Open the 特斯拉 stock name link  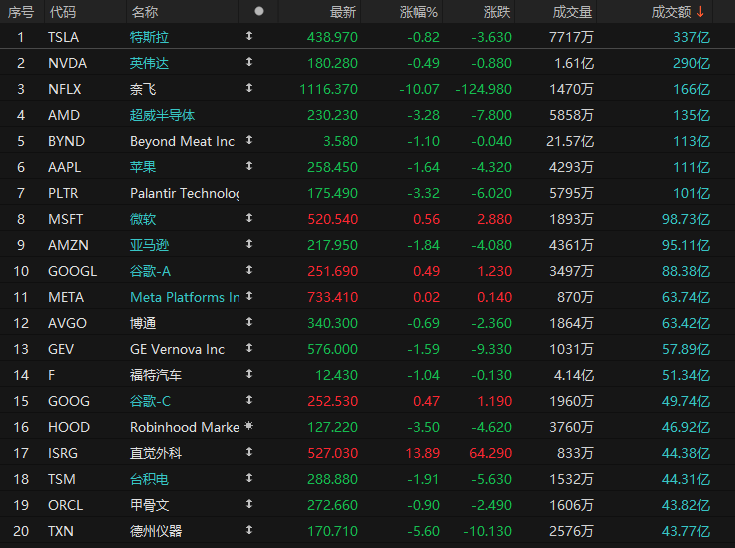point(149,37)
